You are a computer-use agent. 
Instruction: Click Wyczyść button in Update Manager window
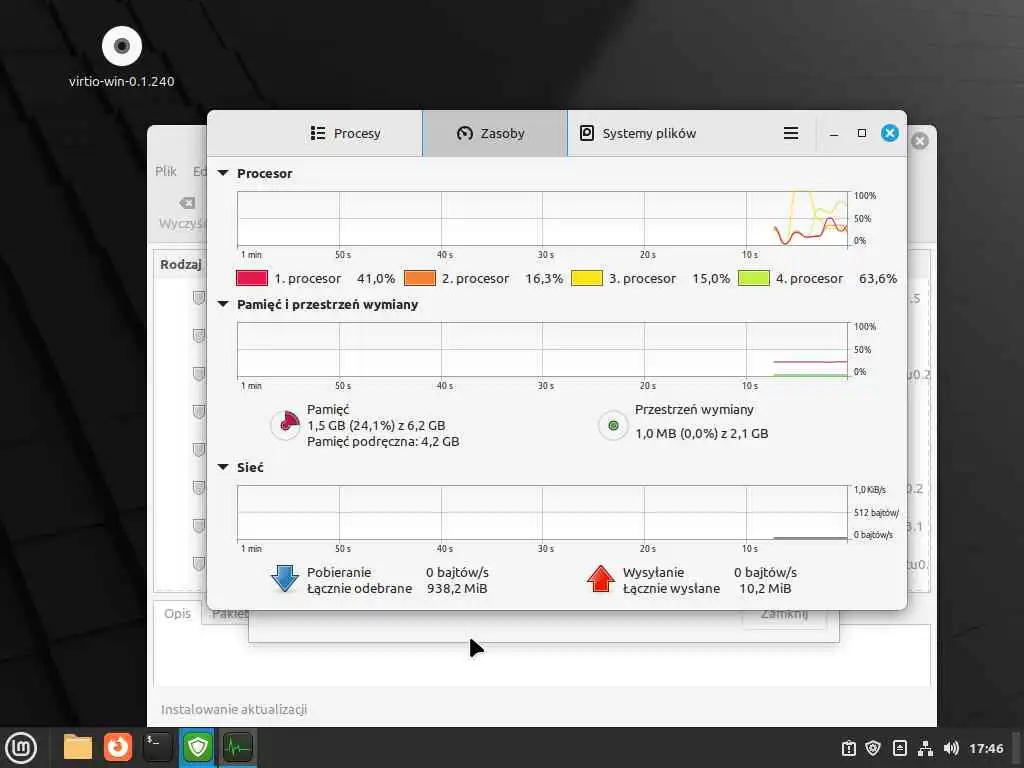[182, 213]
